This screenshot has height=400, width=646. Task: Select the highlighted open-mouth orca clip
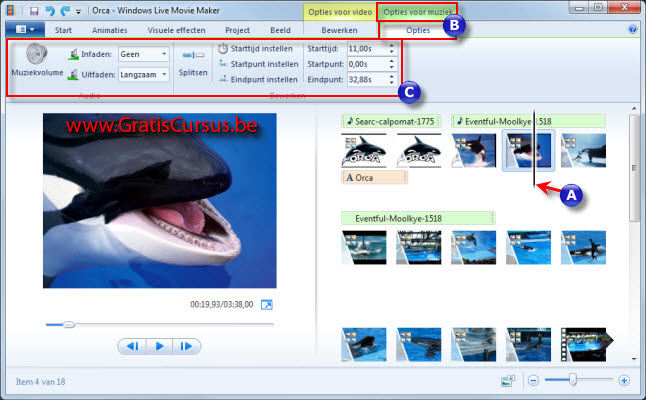[x=528, y=150]
